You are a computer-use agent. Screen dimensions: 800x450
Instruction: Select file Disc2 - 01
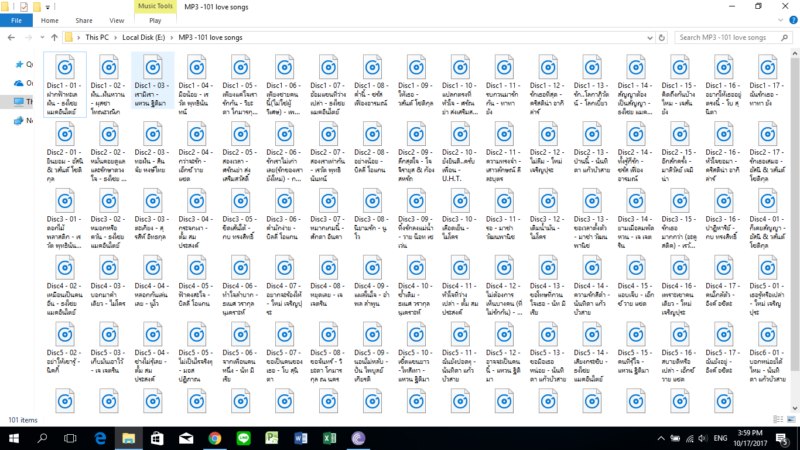65,152
